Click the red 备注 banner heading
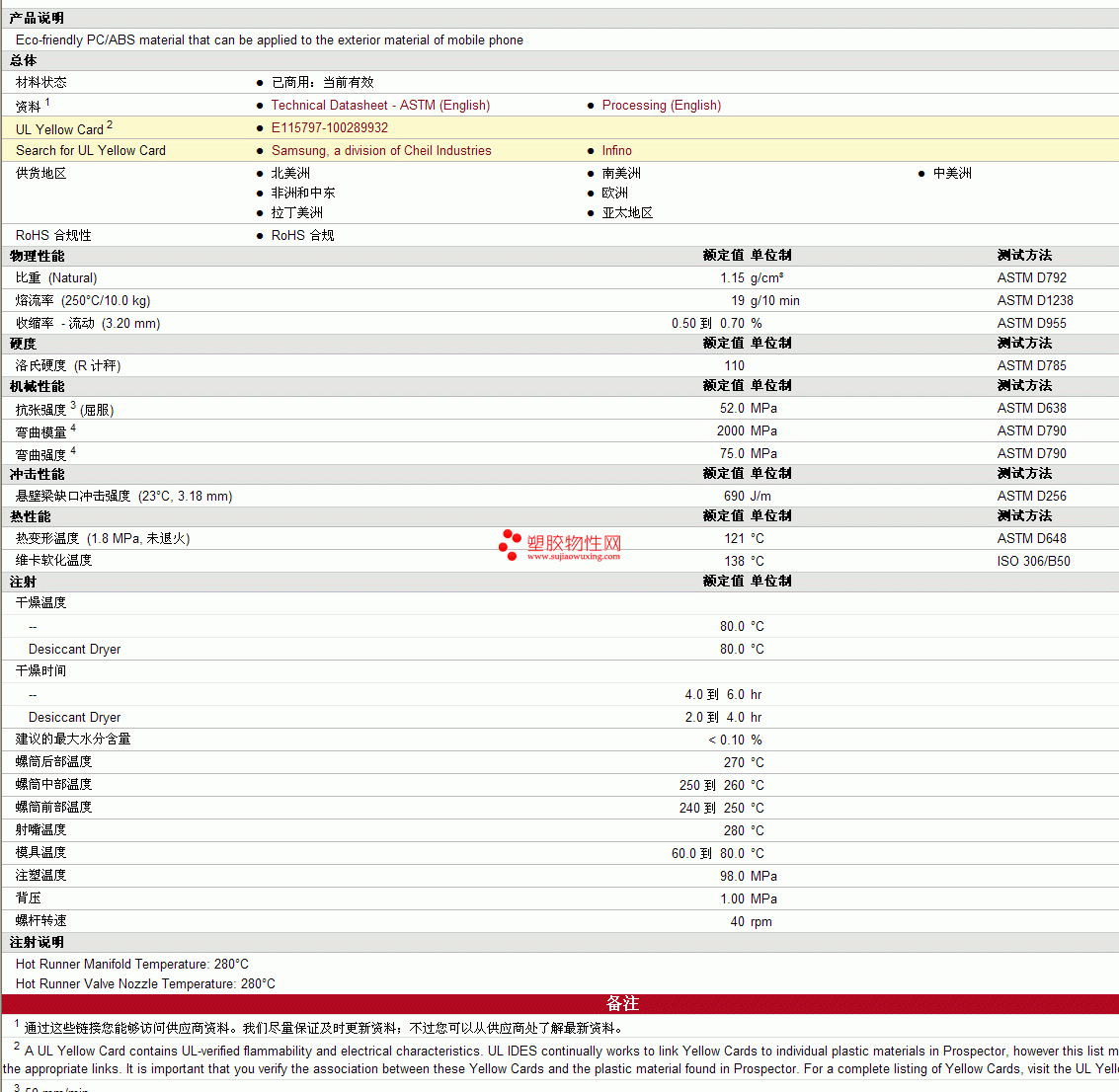Viewport: 1119px width, 1092px height. 621,1004
